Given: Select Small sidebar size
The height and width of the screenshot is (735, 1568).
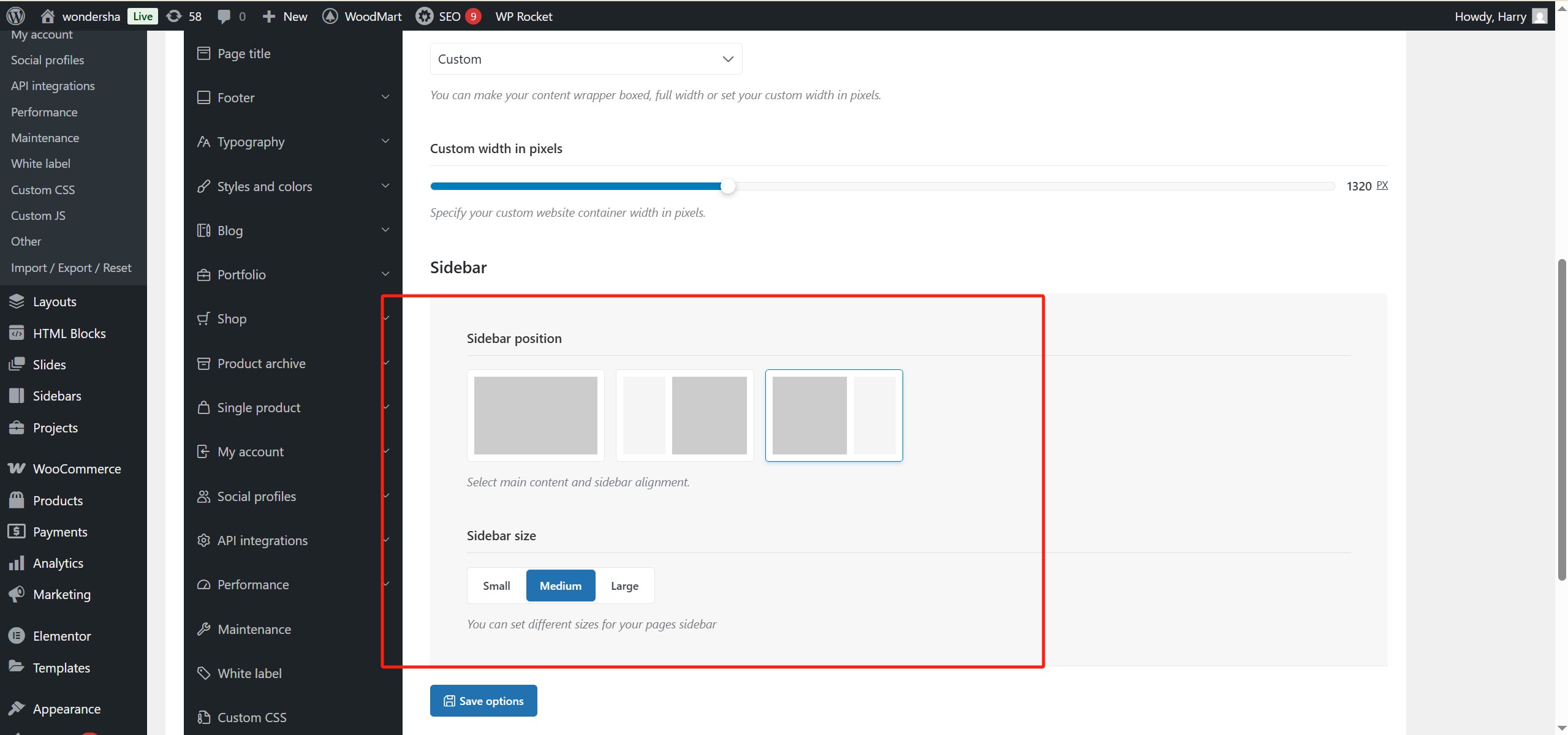Looking at the screenshot, I should [496, 586].
